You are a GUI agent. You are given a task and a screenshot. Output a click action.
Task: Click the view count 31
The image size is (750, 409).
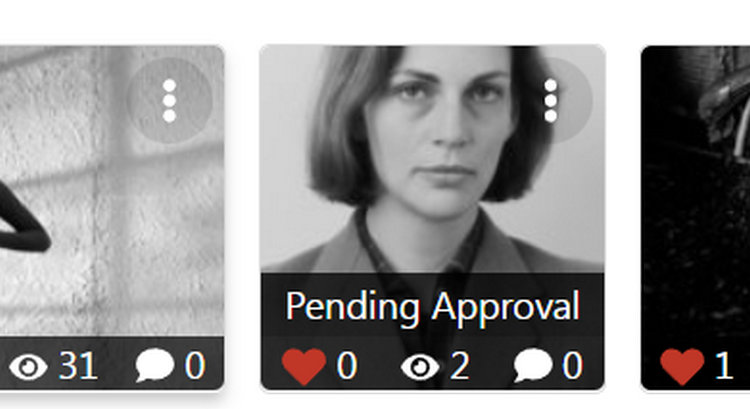tap(78, 366)
